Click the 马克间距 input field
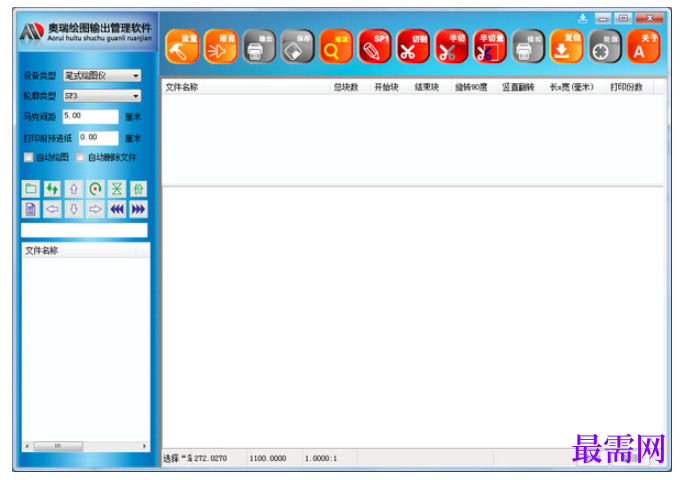Screen dimensions: 684x480 click(x=91, y=117)
